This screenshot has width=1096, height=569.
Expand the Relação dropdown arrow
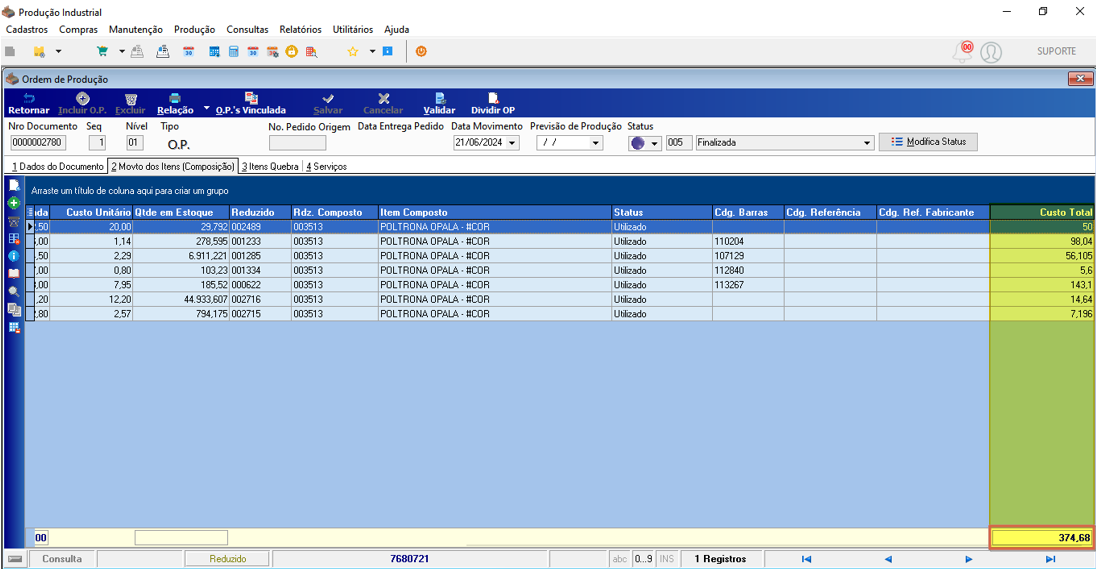(206, 108)
